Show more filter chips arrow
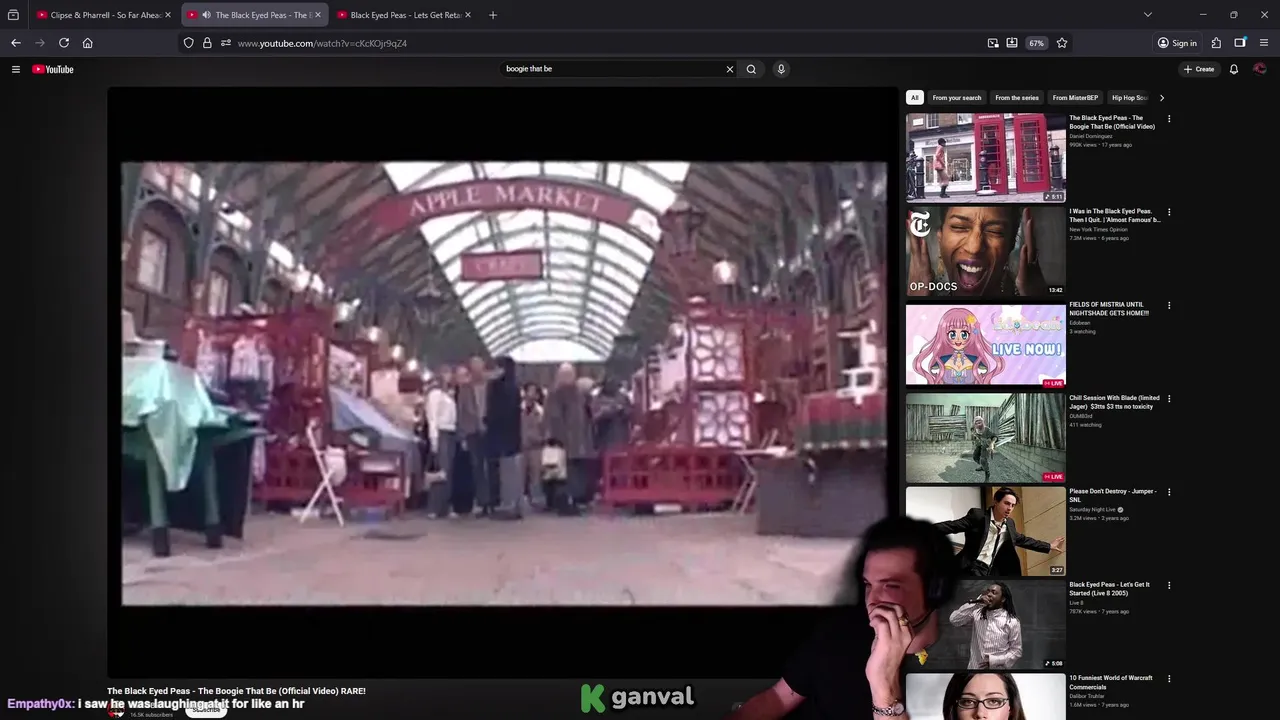Screen dimensions: 1280x720 (1161, 98)
